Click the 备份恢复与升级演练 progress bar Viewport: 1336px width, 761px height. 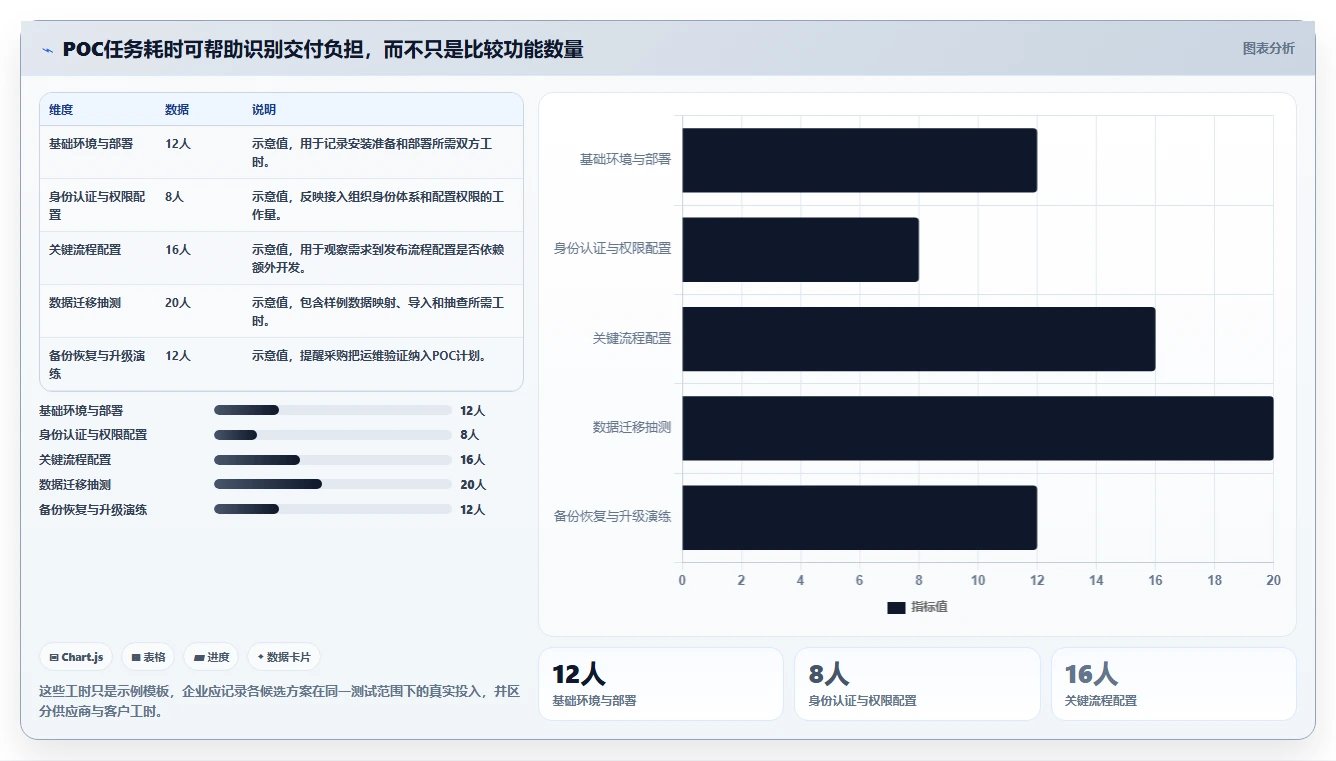(333, 509)
